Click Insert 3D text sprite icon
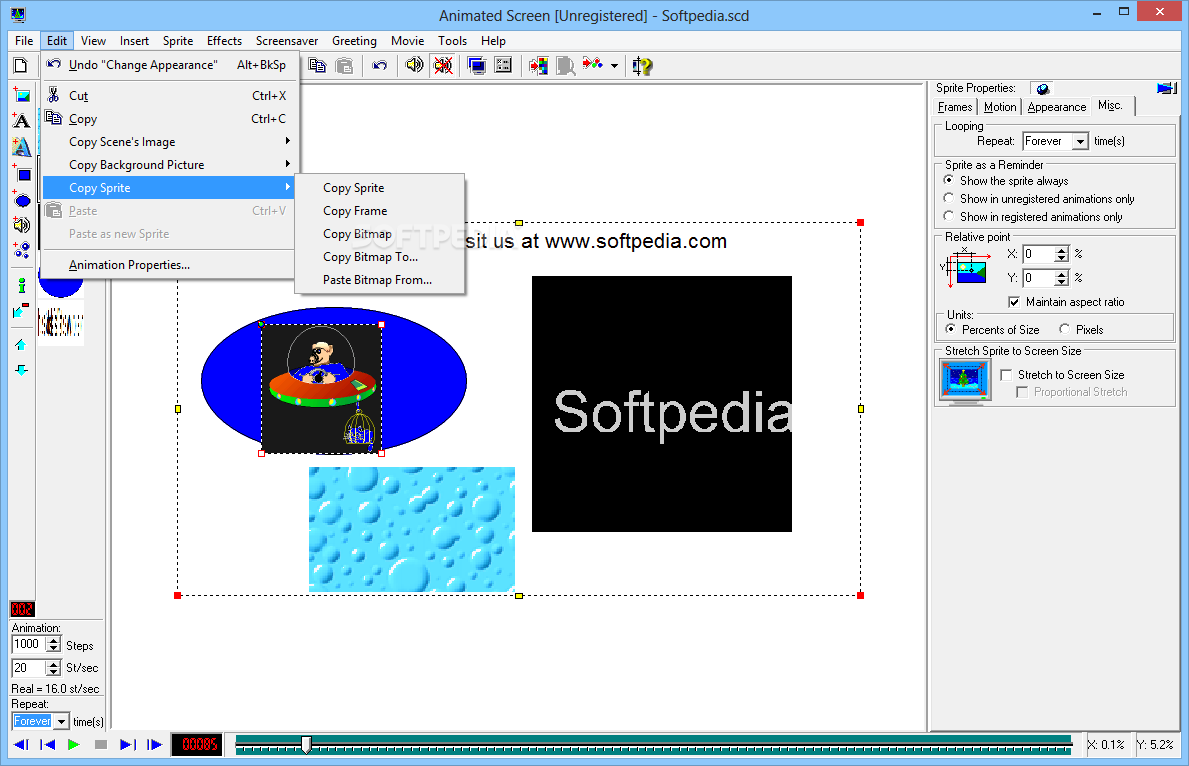The height and width of the screenshot is (766, 1189). click(21, 146)
